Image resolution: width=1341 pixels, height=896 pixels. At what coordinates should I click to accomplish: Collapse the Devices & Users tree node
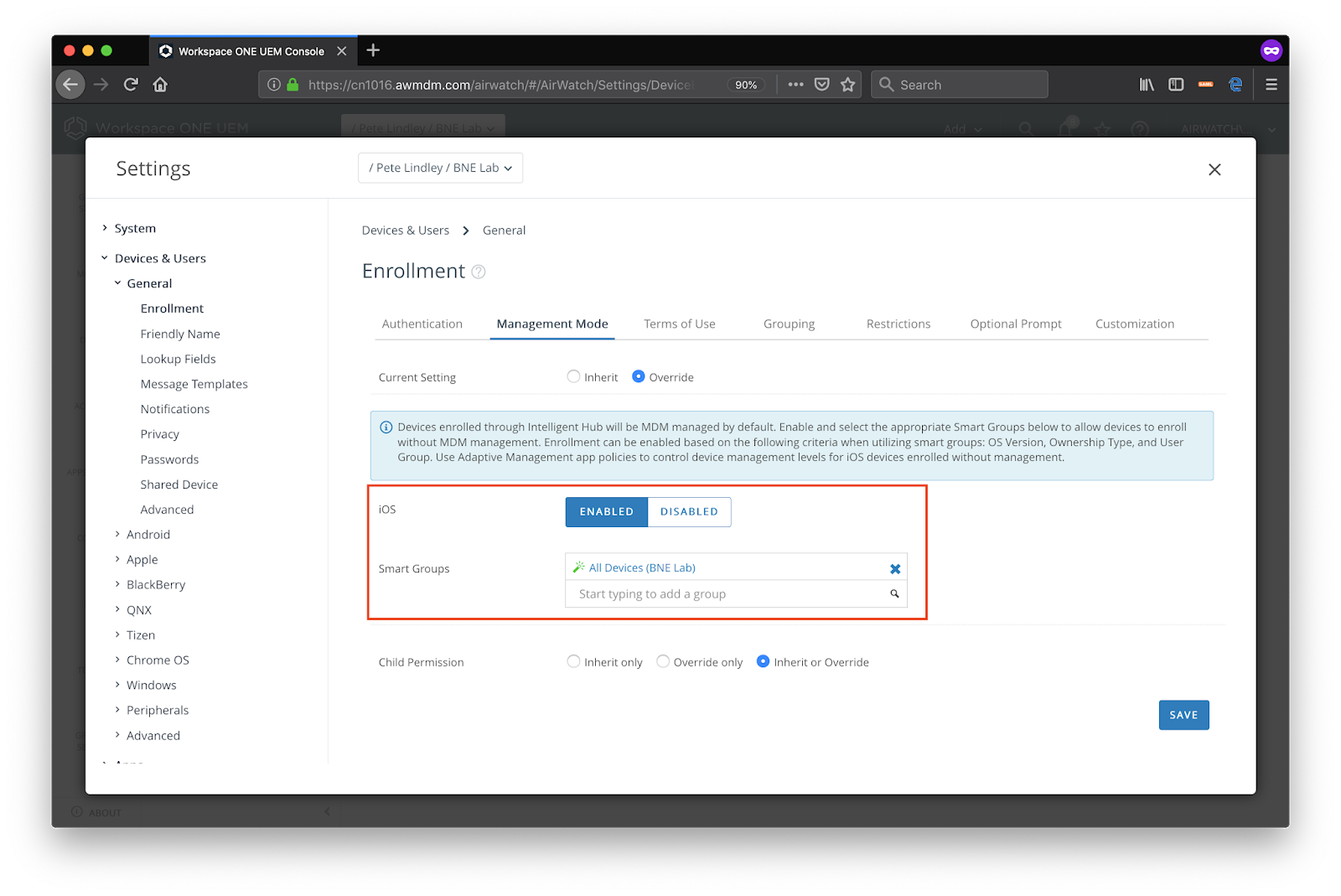point(105,258)
